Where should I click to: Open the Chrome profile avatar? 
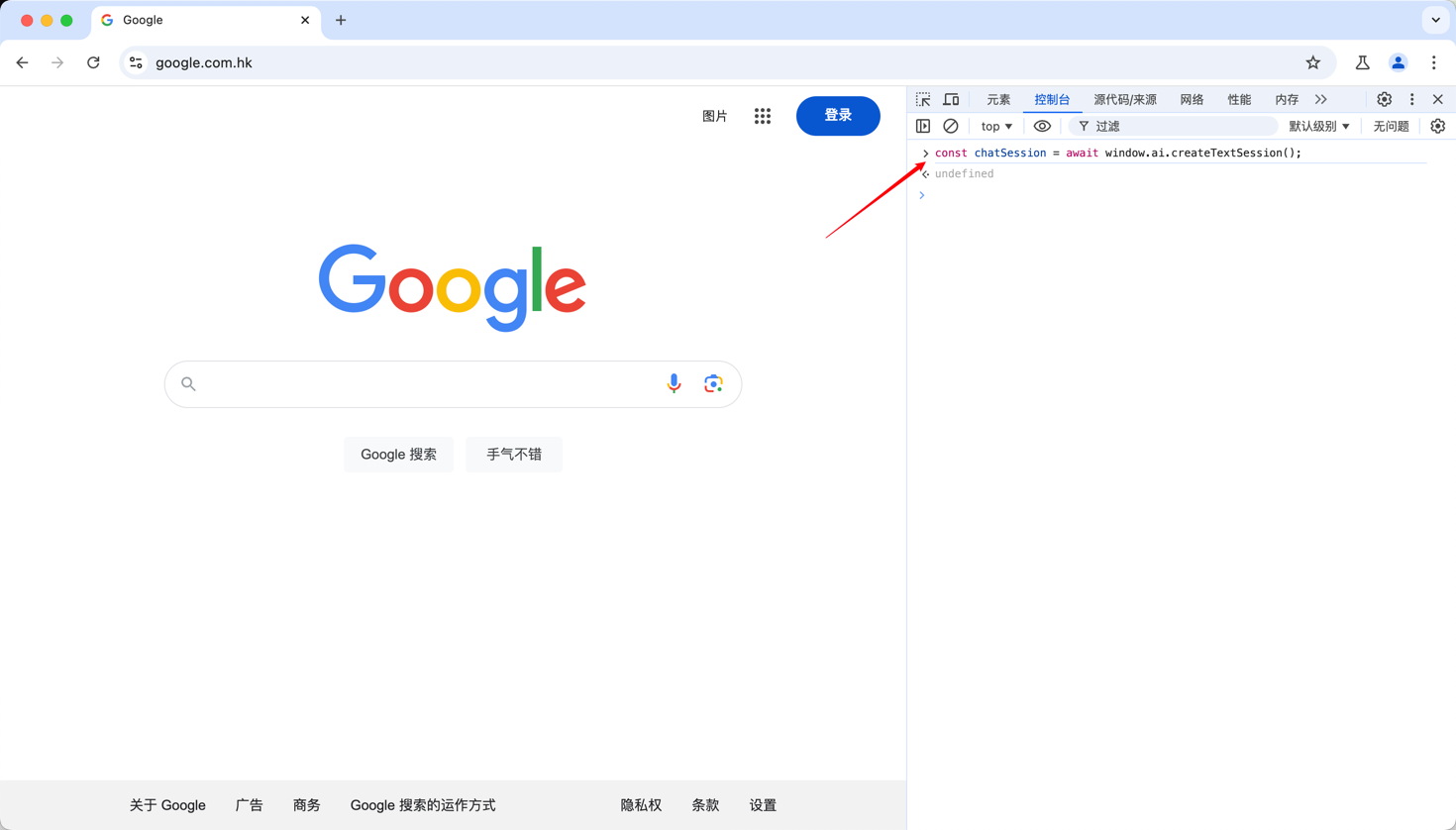click(x=1398, y=62)
